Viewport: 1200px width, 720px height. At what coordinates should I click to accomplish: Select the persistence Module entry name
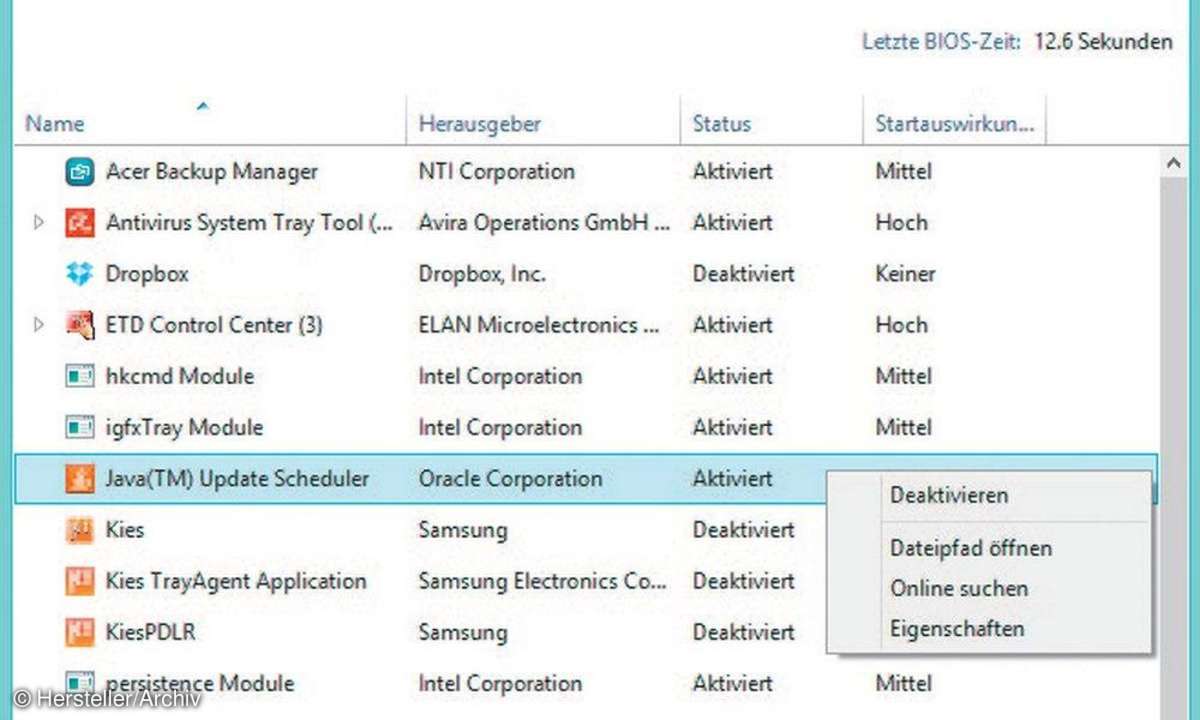200,684
